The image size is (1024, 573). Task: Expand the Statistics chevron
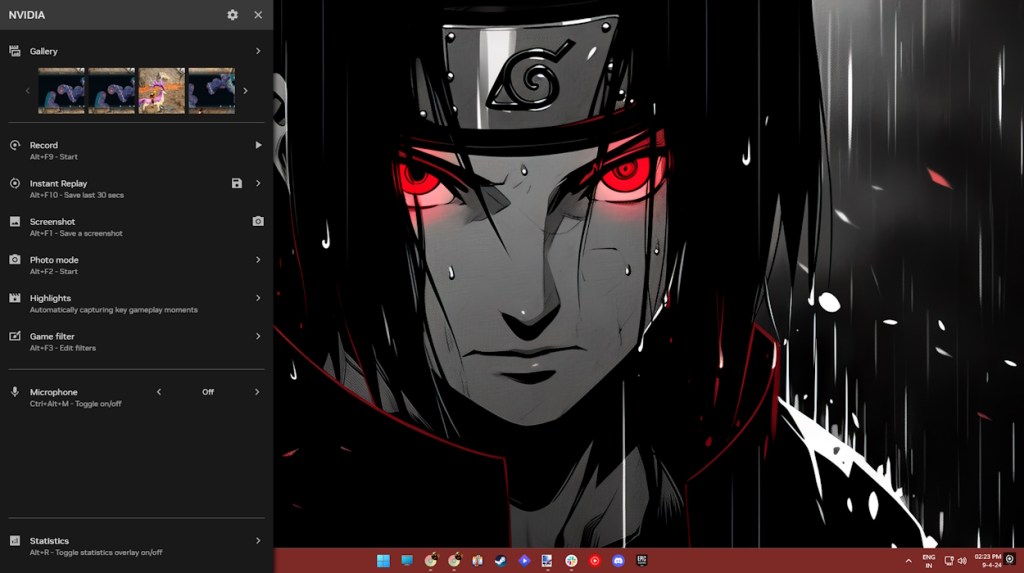pyautogui.click(x=258, y=540)
